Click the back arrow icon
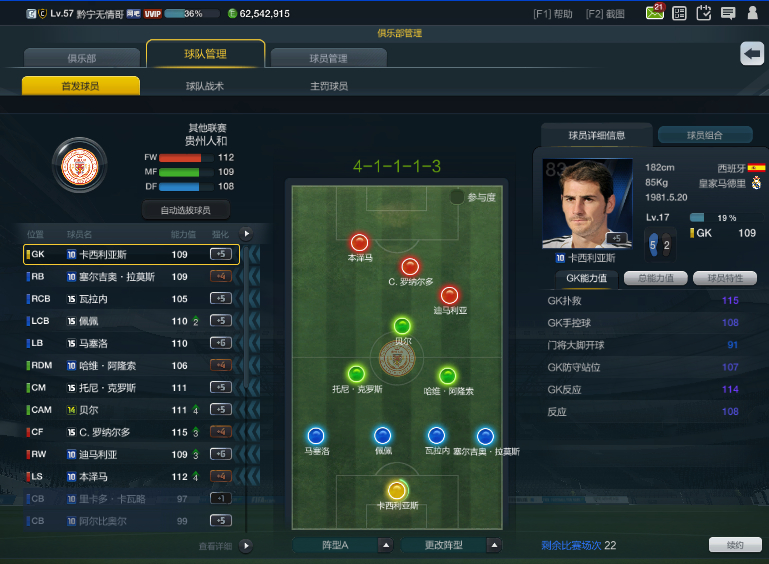Screen dimensions: 769x564 pos(752,53)
